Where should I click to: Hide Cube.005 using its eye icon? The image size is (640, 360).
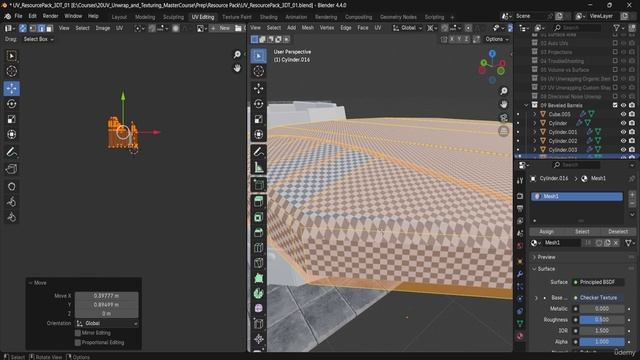coord(623,114)
